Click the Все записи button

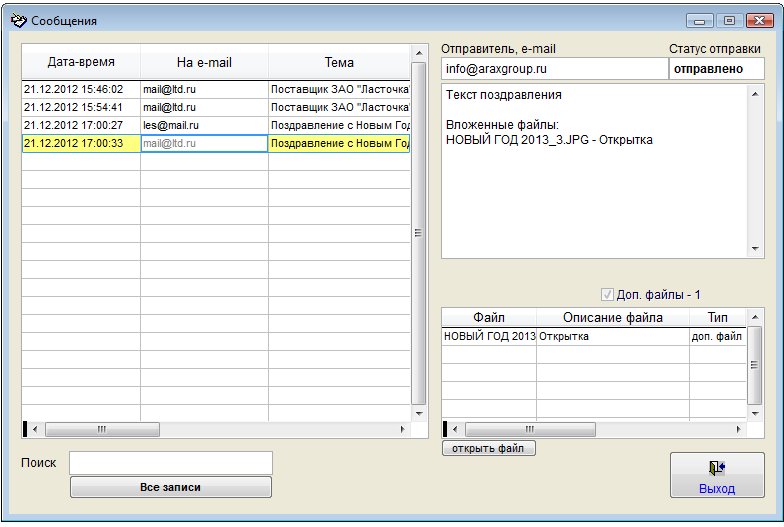[x=171, y=487]
